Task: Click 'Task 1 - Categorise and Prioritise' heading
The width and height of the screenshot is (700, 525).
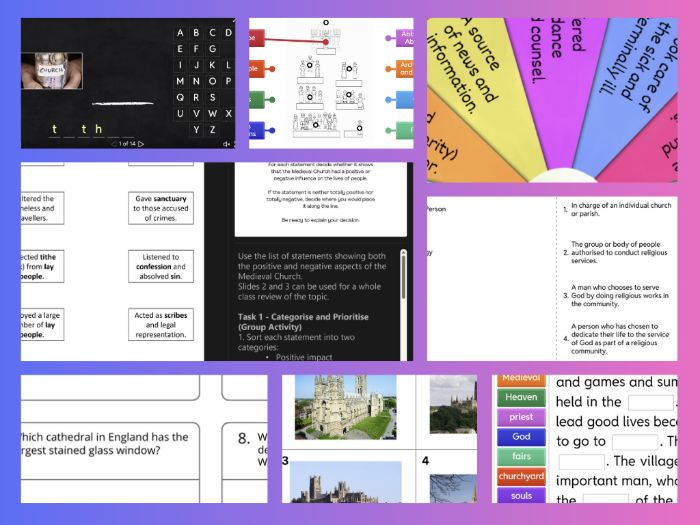Action: [303, 321]
